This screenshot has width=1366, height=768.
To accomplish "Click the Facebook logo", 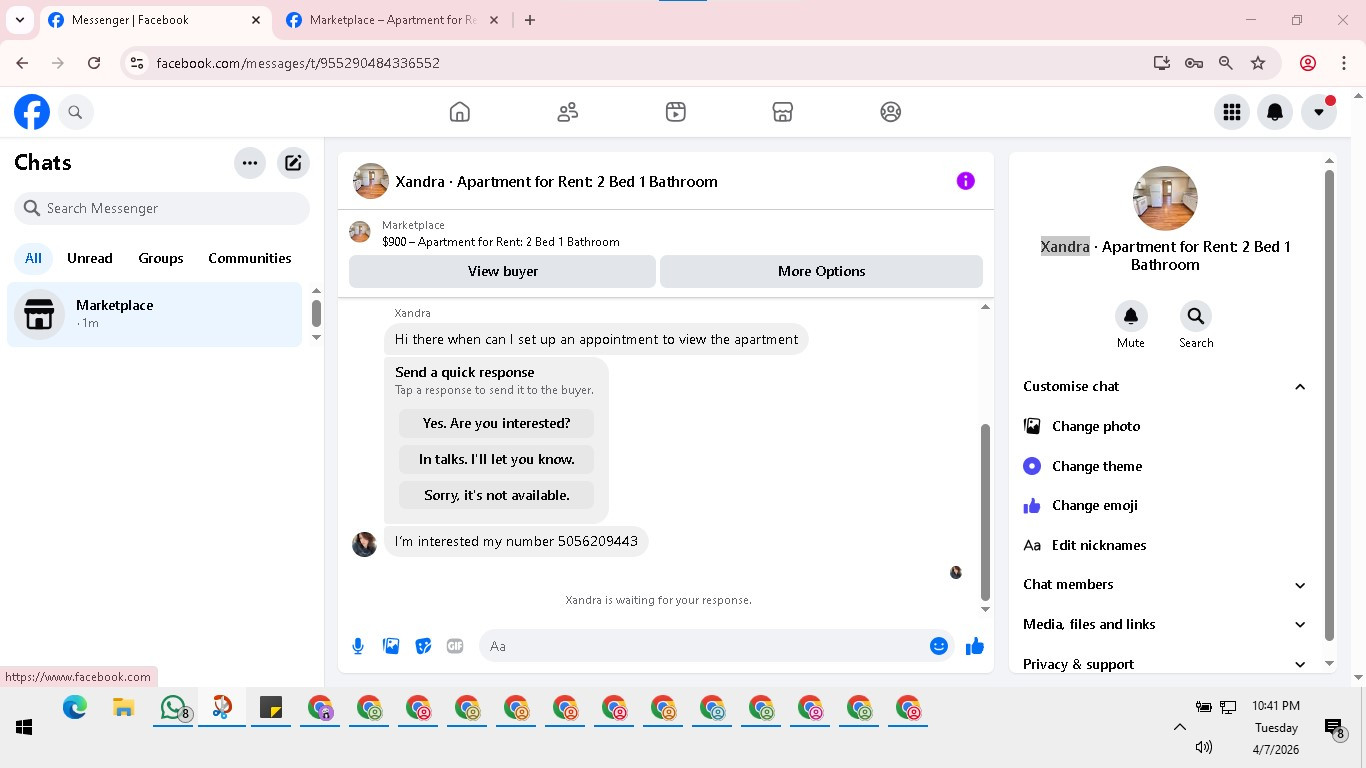I will click(32, 112).
